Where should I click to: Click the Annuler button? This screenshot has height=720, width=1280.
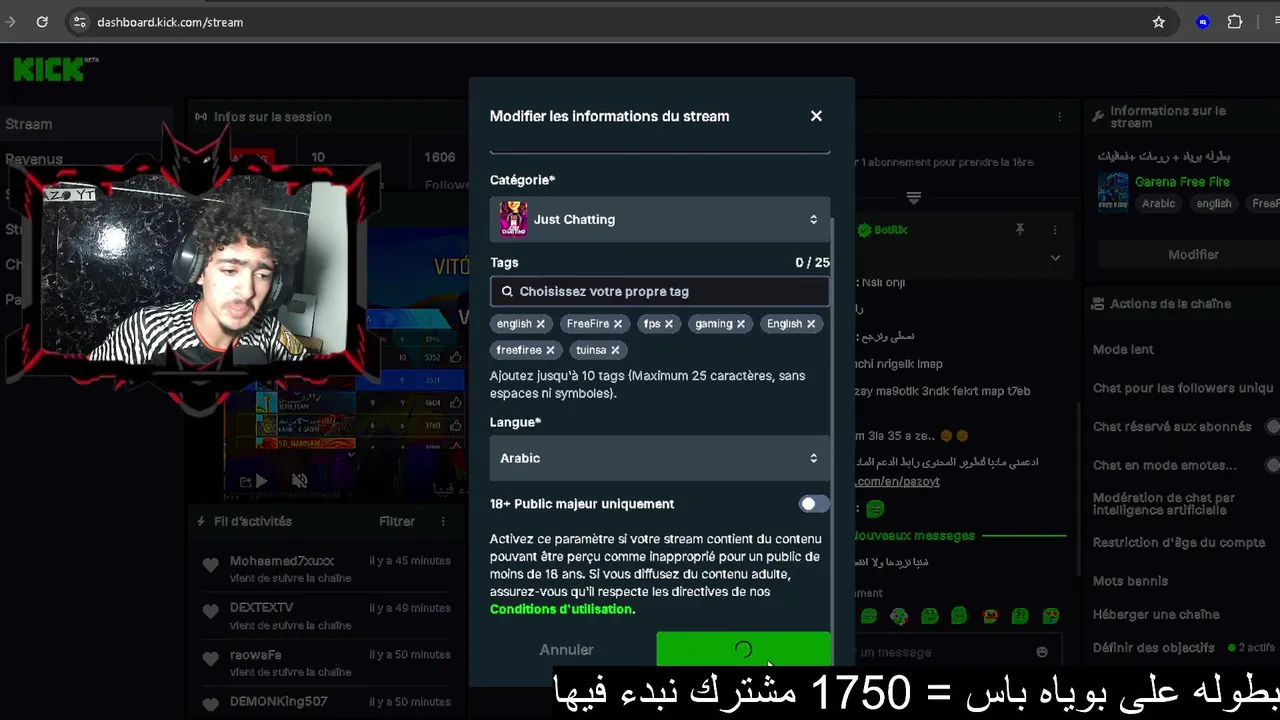pos(566,650)
